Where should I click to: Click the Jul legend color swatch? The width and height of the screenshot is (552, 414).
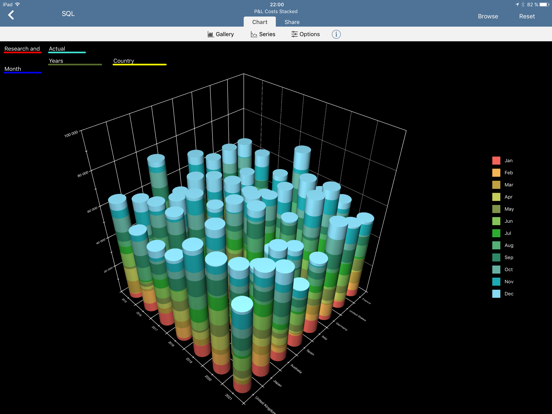point(496,233)
